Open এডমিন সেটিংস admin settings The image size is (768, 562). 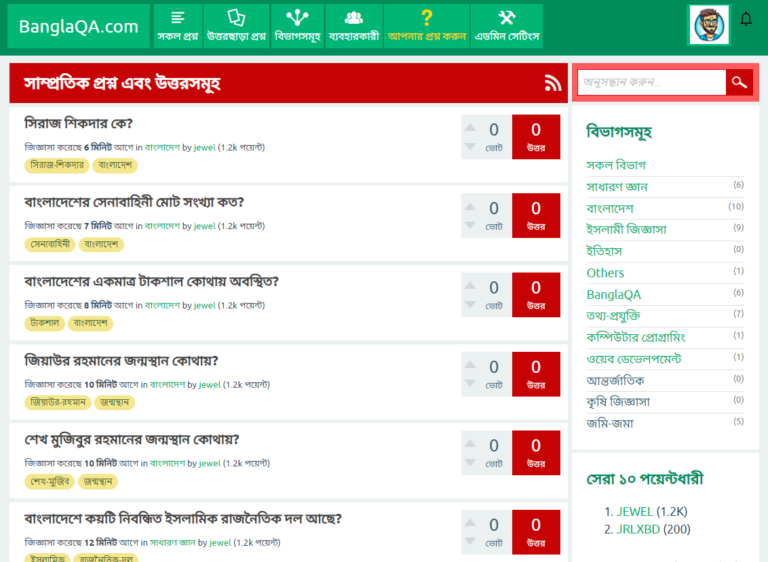(x=506, y=26)
